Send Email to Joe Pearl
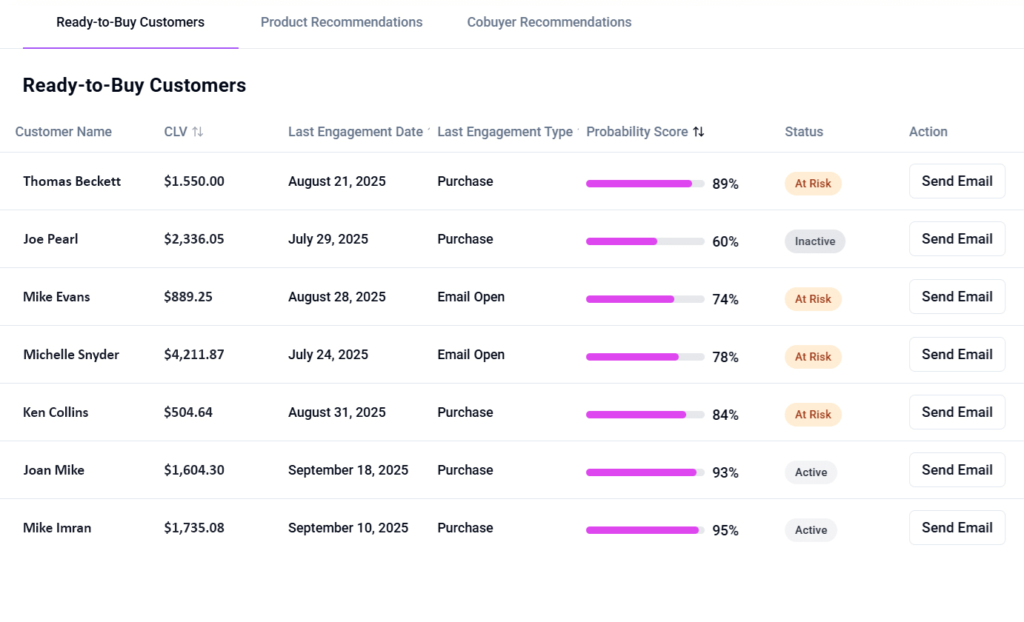This screenshot has height=622, width=1024. (956, 239)
